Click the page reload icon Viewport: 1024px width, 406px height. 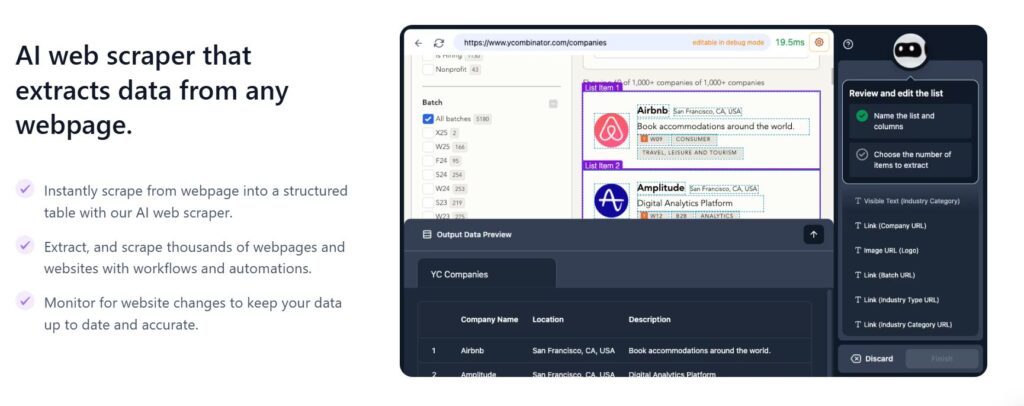click(x=439, y=43)
